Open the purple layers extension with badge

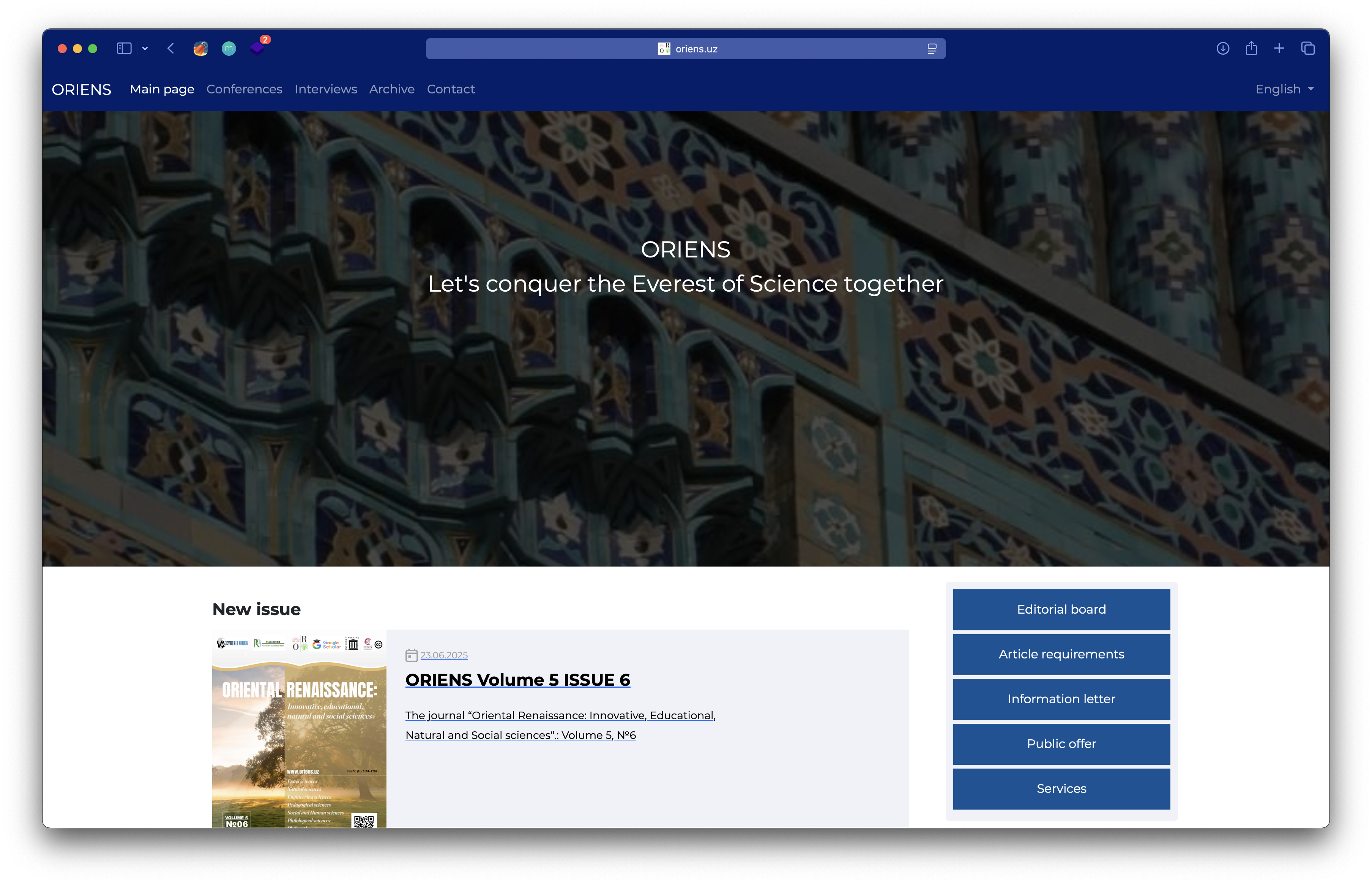(258, 48)
